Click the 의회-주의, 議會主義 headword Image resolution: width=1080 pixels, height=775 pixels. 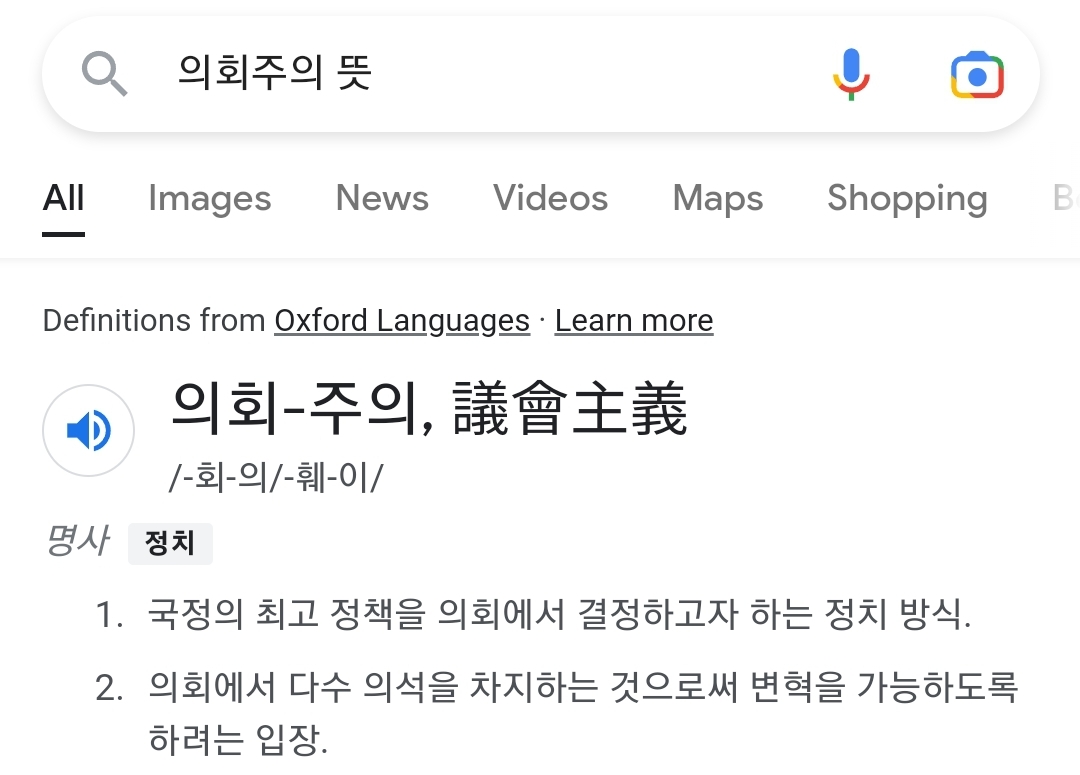(430, 410)
